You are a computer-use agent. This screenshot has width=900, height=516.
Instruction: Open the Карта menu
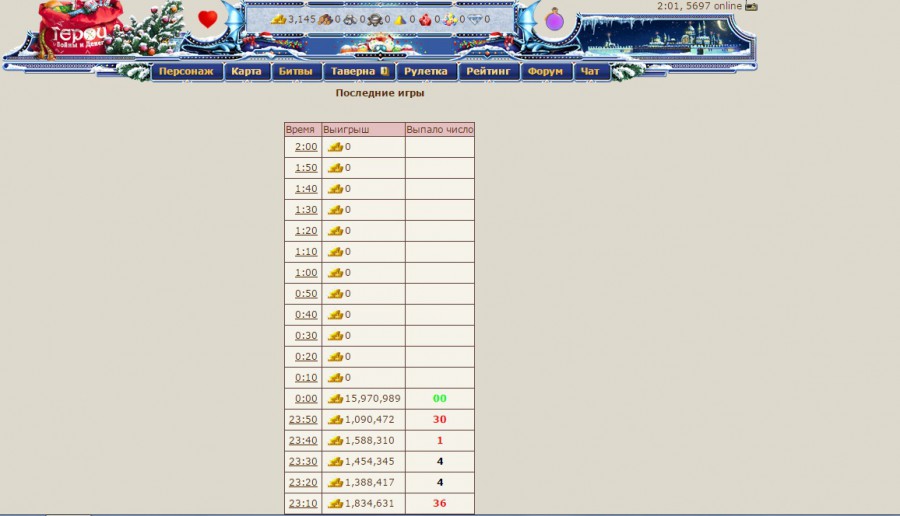click(246, 72)
